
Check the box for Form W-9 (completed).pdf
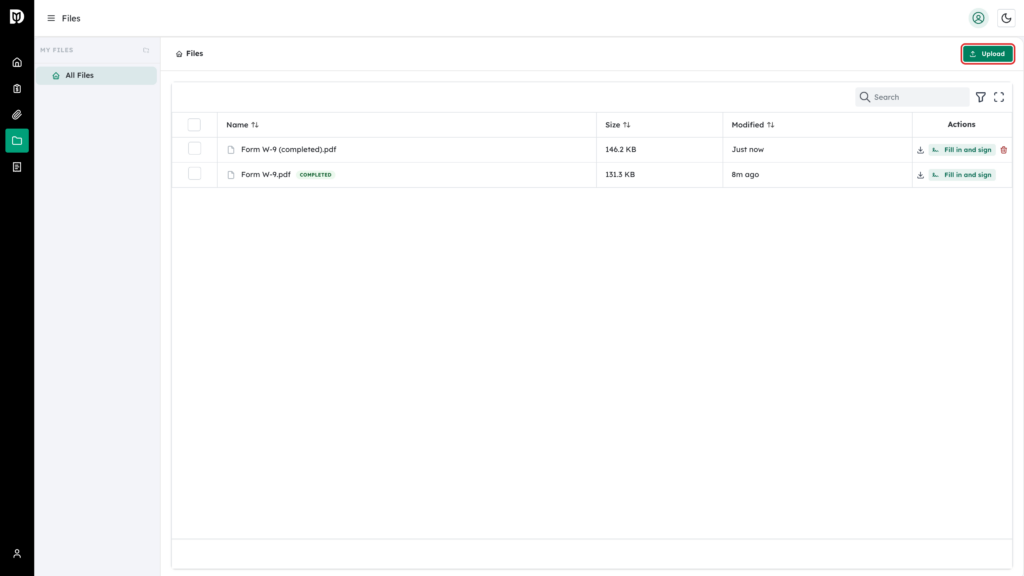[194, 149]
